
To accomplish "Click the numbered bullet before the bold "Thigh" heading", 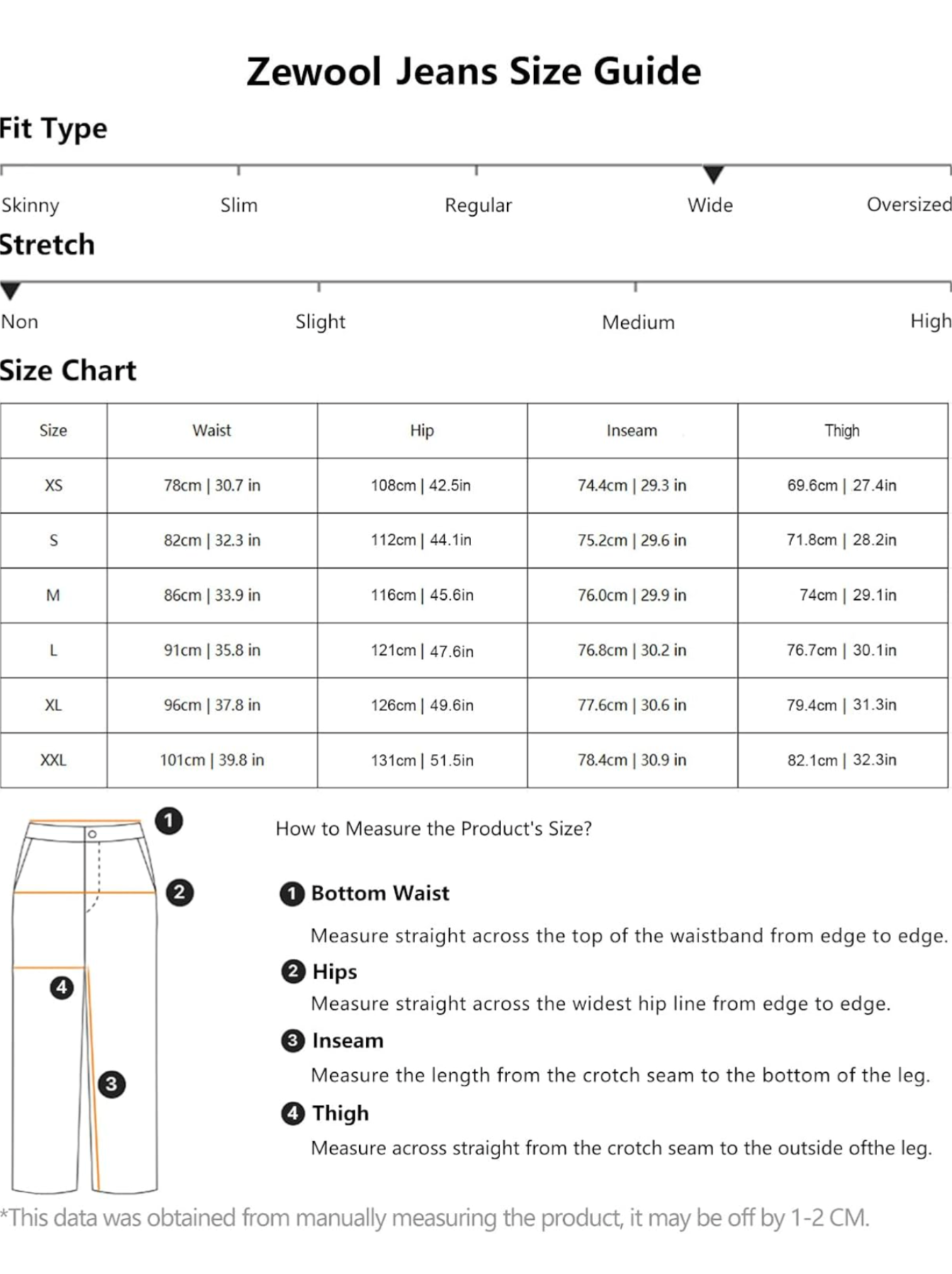I will click(293, 1113).
